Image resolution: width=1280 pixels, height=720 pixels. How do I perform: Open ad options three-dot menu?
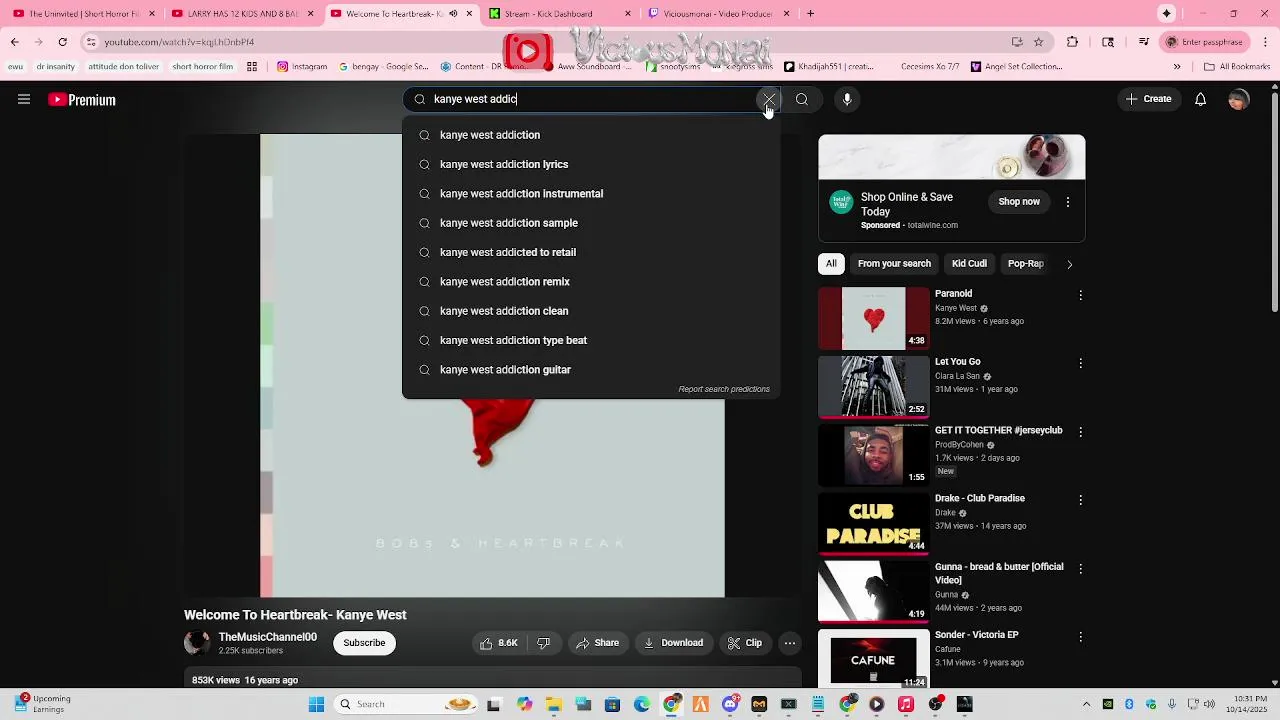coord(1068,202)
